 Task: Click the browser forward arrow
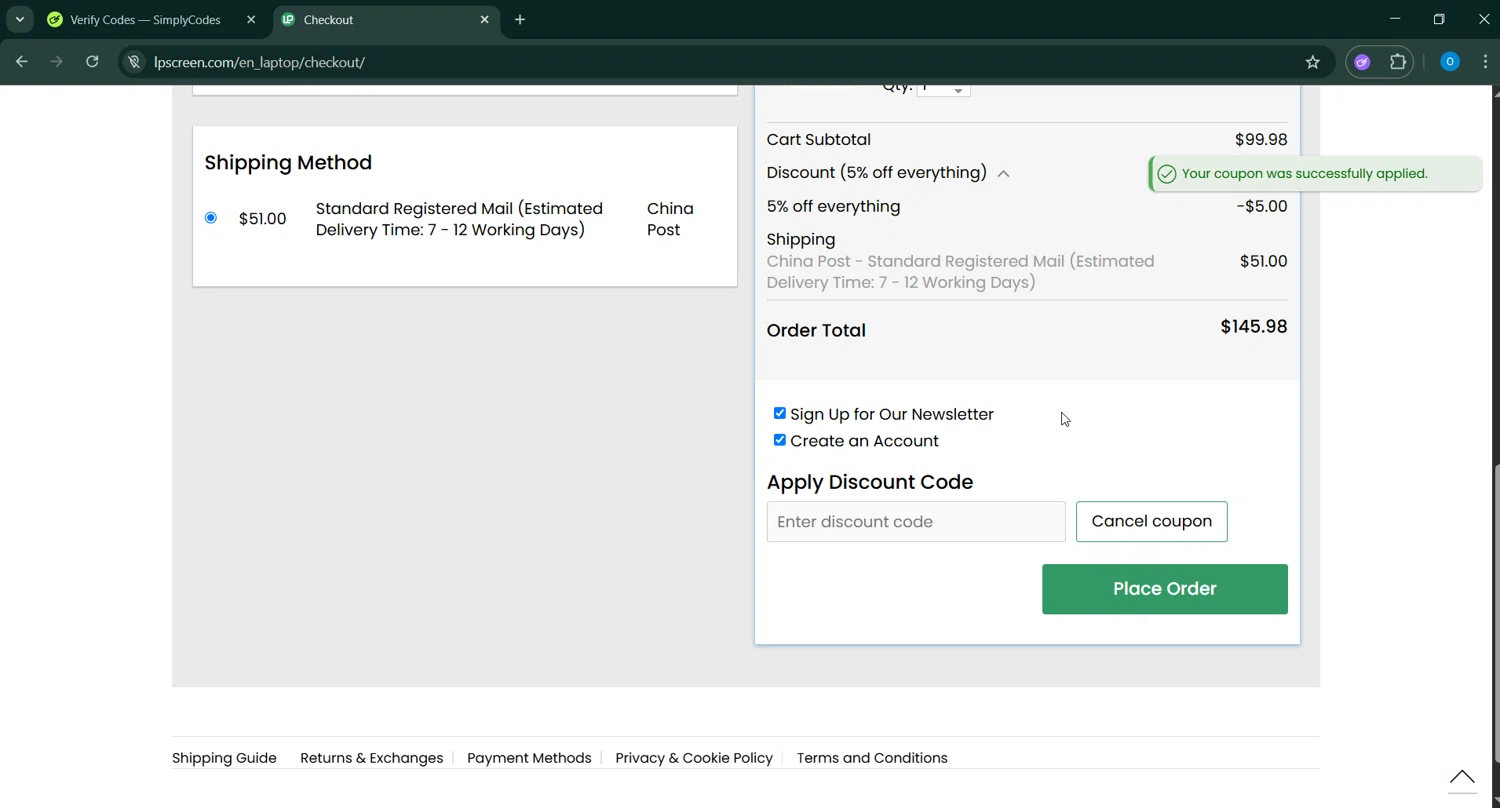[x=57, y=62]
